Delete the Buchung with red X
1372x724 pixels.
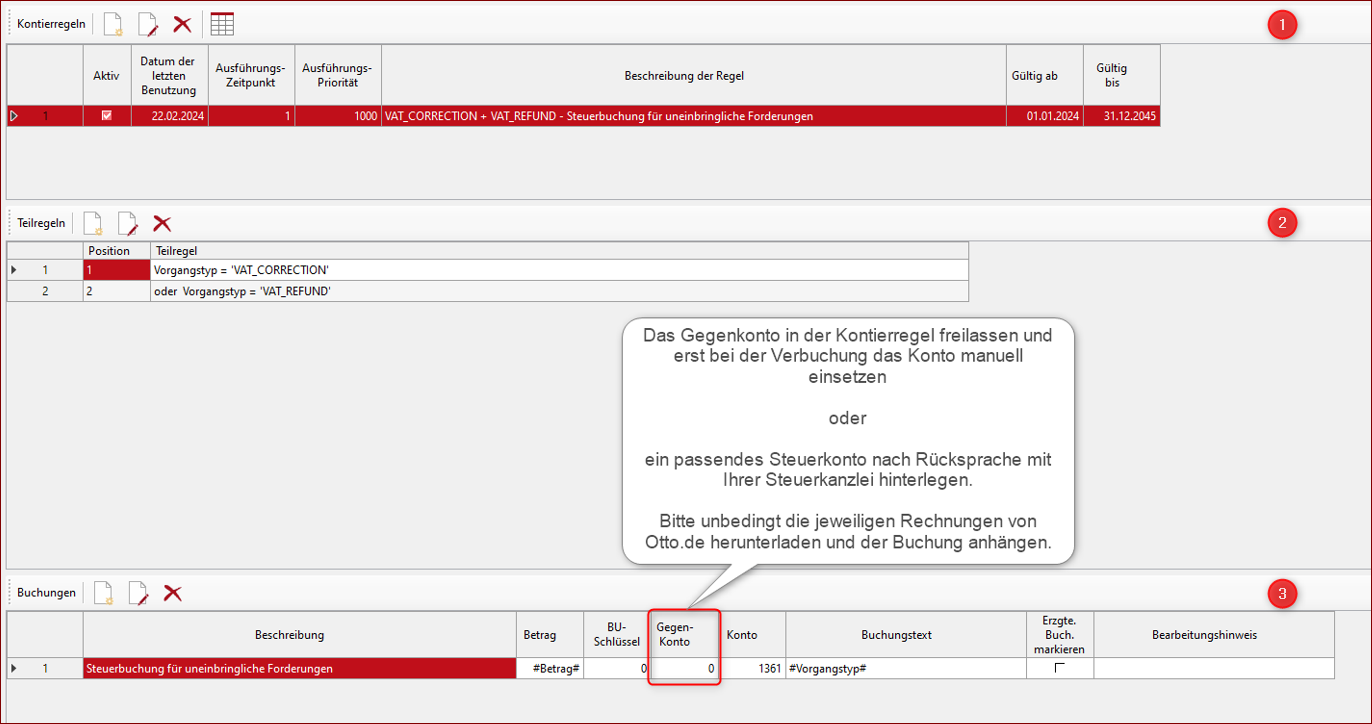173,593
